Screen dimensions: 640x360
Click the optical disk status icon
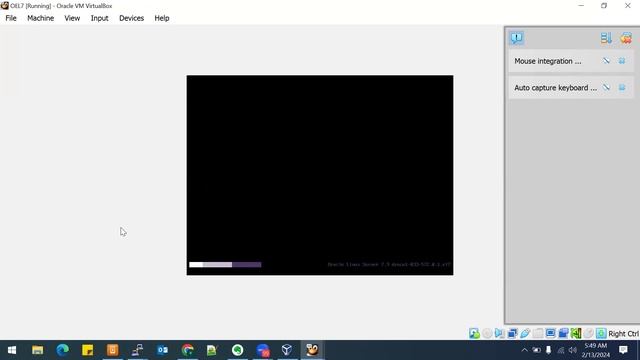tap(487, 333)
